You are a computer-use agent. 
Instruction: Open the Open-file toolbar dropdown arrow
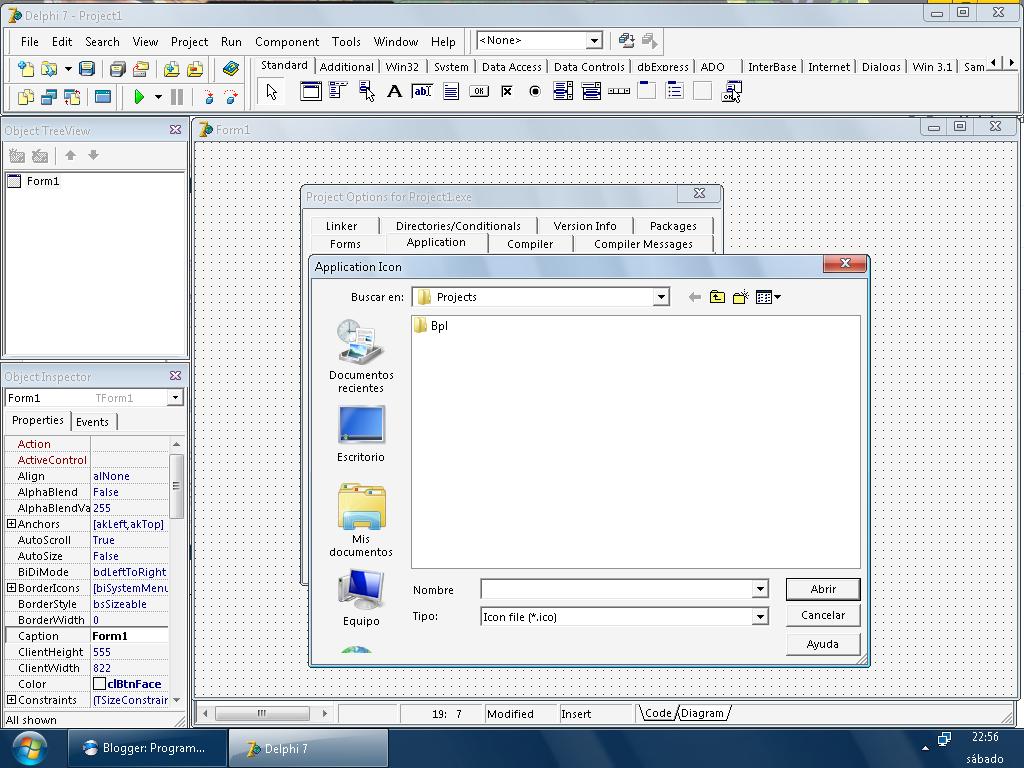click(x=67, y=69)
